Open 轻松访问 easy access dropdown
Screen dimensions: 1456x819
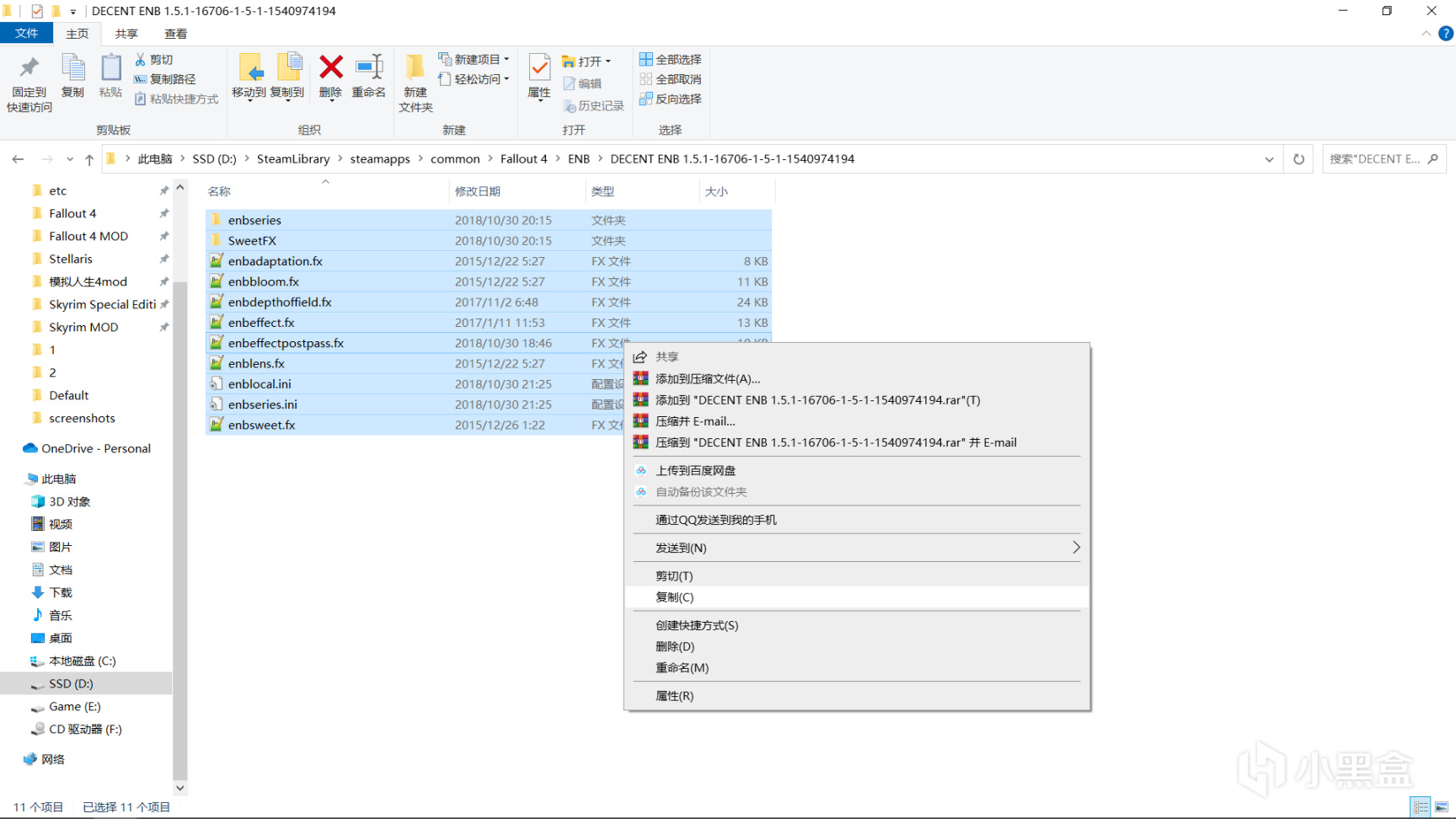pos(474,79)
